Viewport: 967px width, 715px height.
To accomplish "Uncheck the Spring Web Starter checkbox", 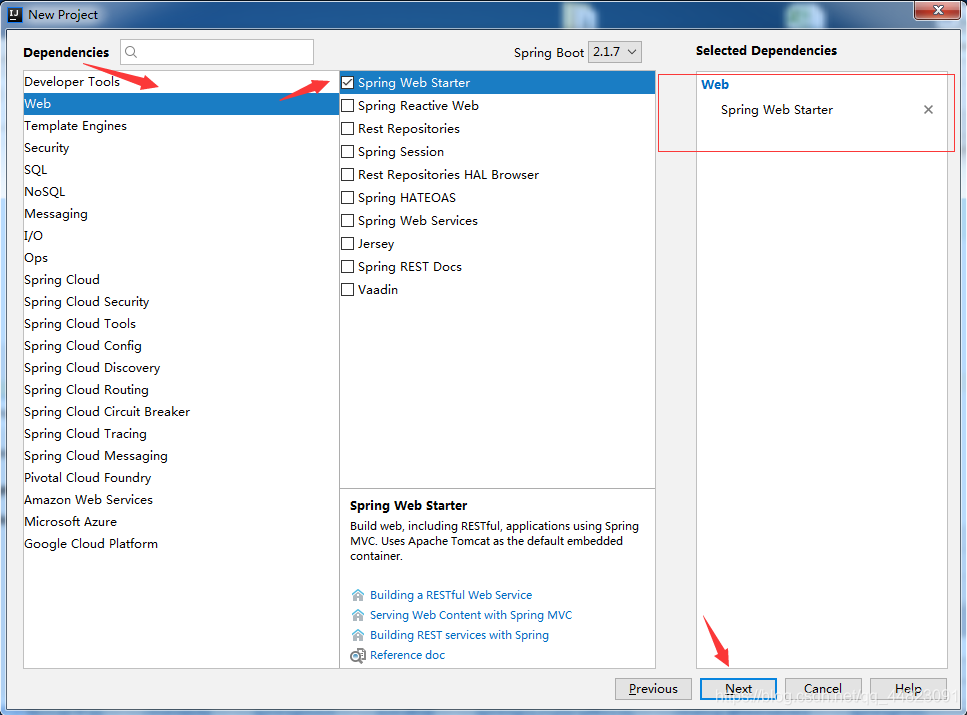I will pos(348,83).
